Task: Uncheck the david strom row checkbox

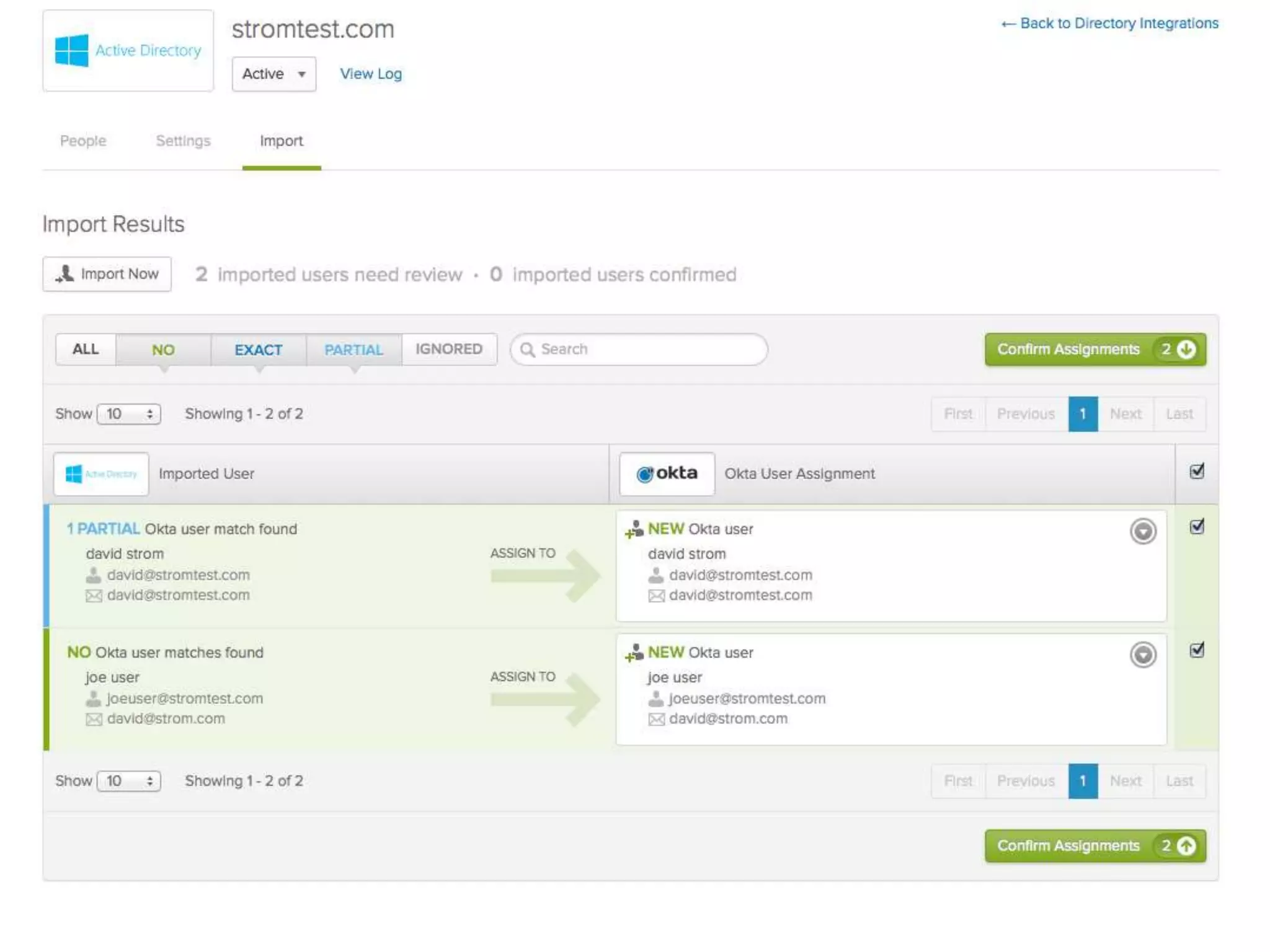Action: pos(1197,527)
